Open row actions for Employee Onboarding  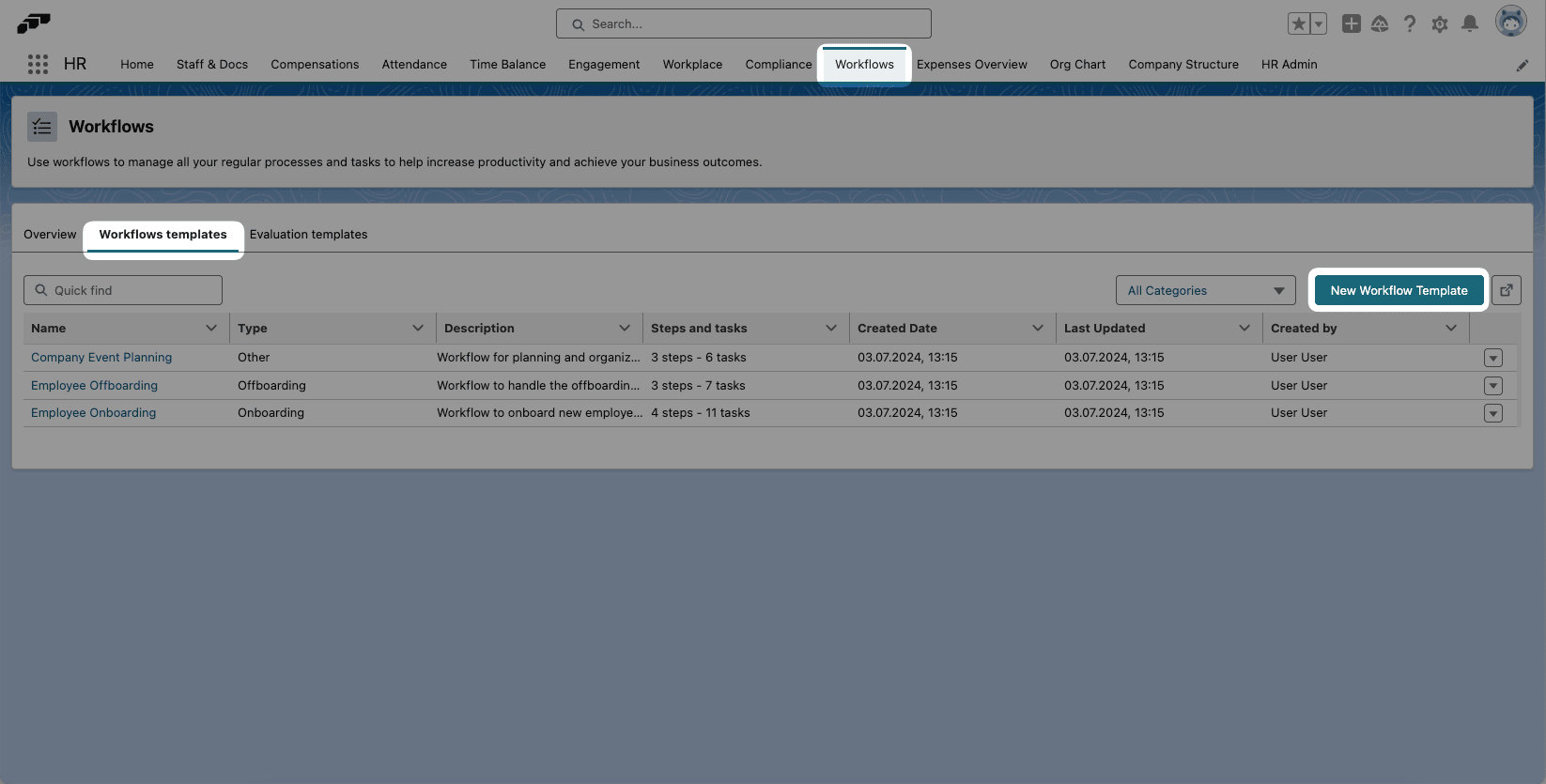1493,413
